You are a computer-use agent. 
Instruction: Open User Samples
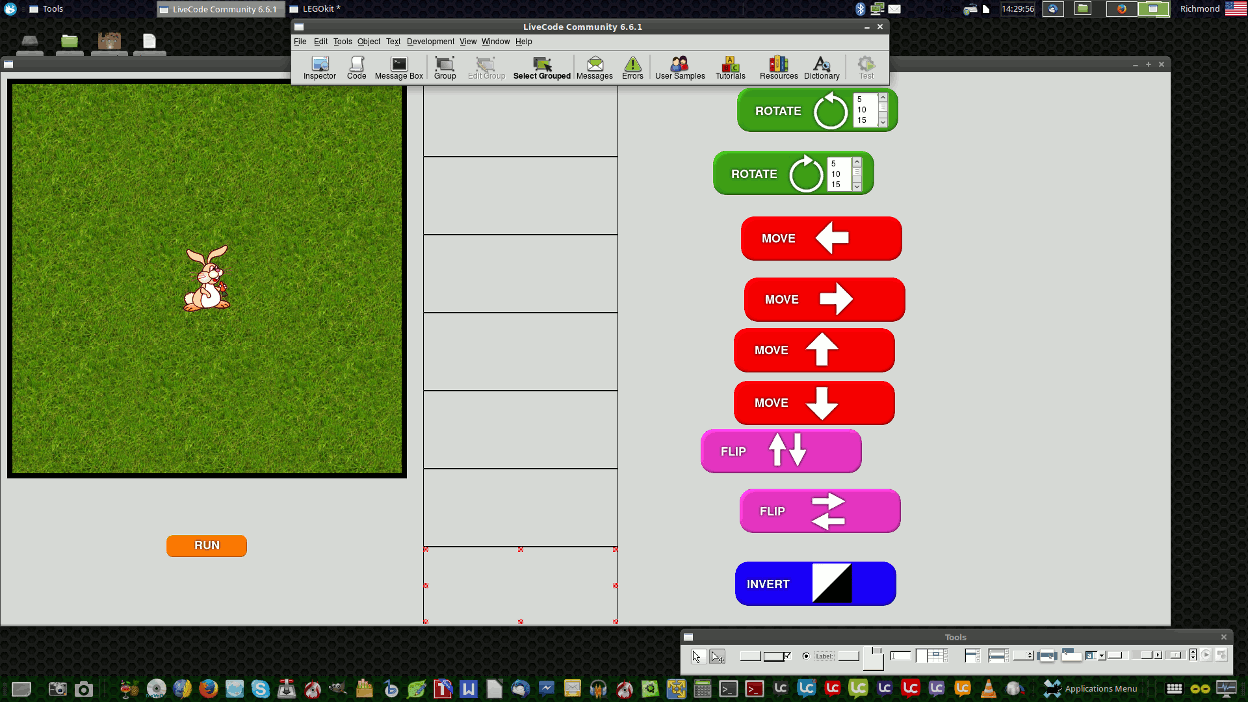coord(680,68)
